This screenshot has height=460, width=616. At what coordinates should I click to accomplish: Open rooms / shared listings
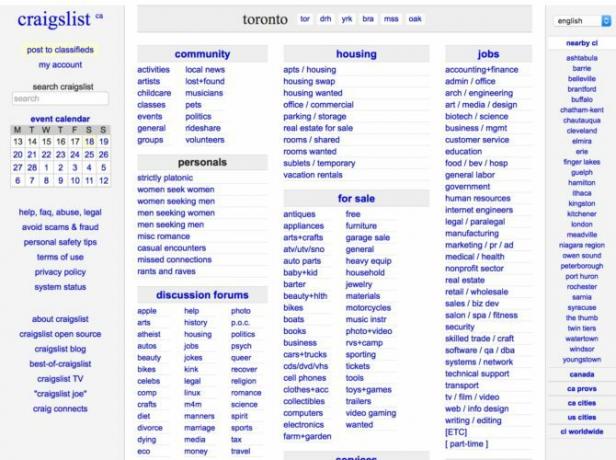311,140
